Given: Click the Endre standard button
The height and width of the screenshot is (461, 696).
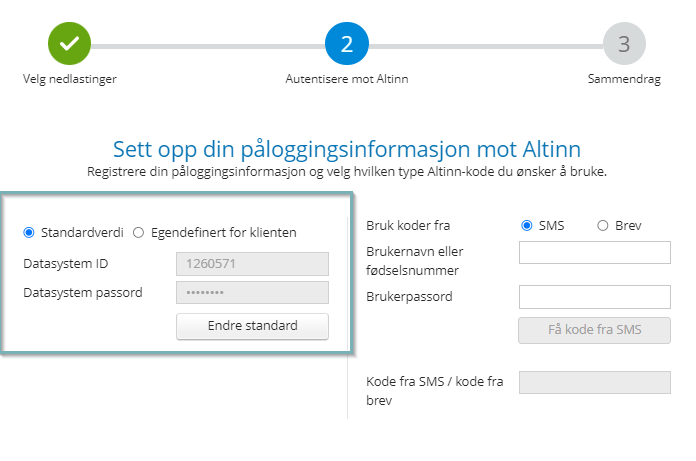Looking at the screenshot, I should [x=253, y=326].
